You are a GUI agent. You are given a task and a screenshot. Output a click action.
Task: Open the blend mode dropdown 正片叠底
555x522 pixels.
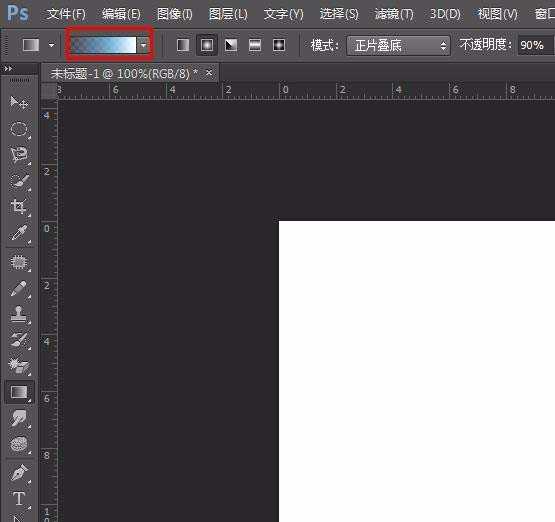(399, 46)
